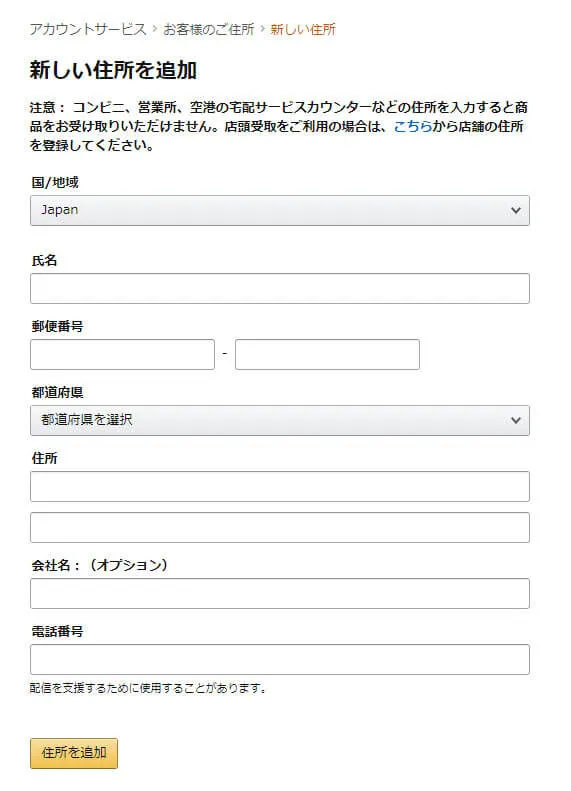Click the 電話番号 label

58,631
